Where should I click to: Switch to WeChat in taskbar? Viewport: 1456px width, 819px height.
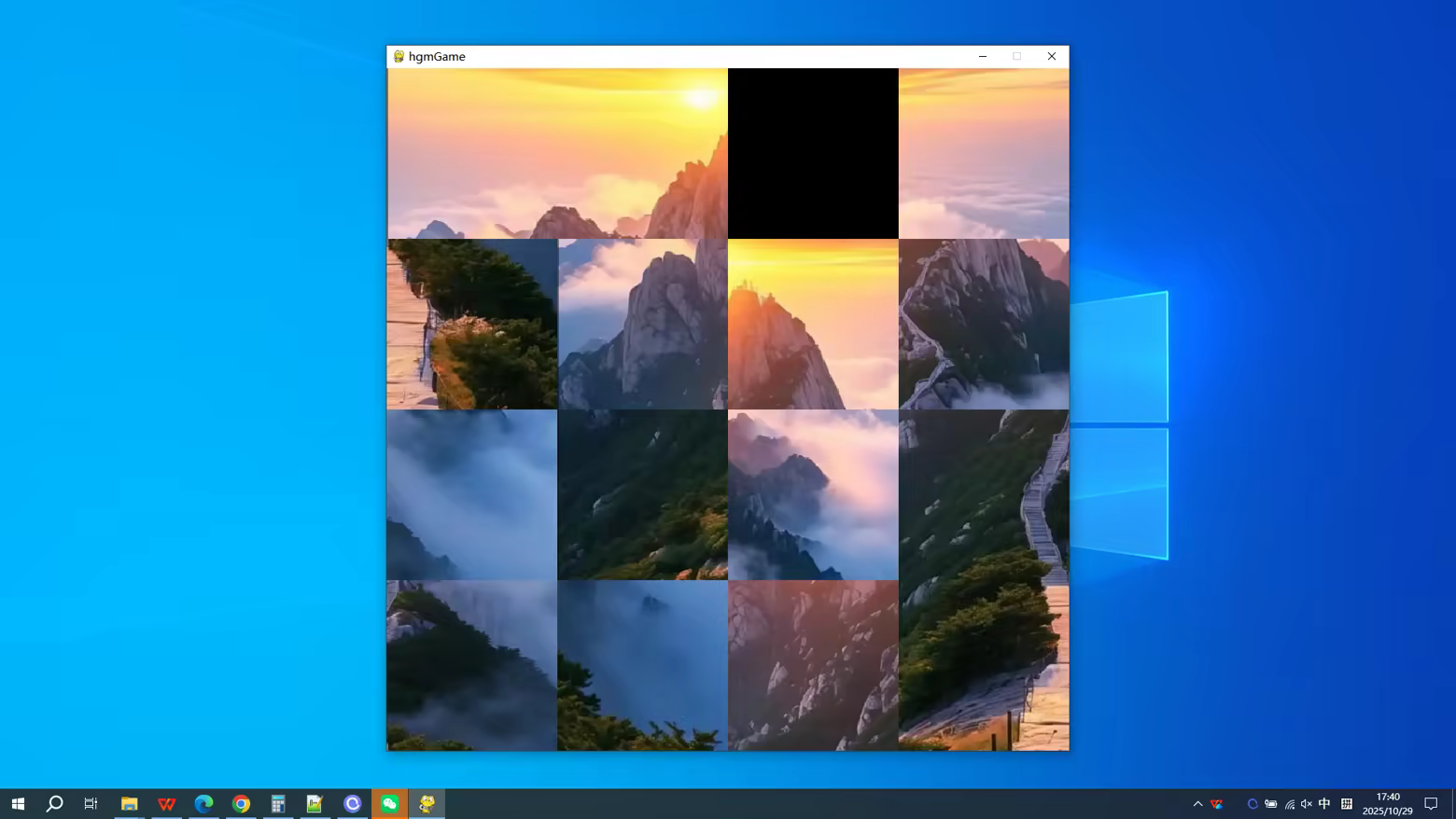[389, 803]
